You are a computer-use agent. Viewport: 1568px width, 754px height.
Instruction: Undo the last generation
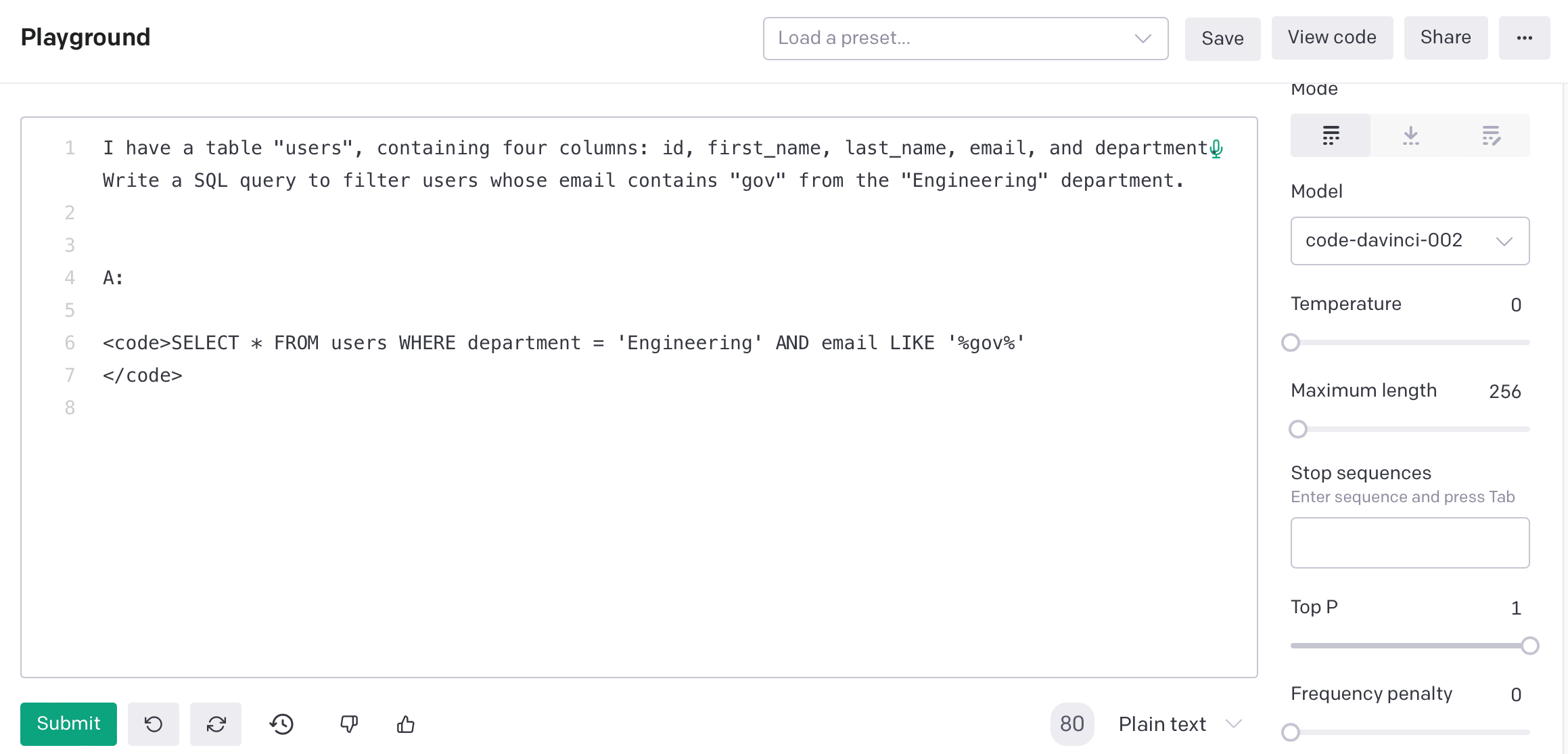pyautogui.click(x=154, y=724)
